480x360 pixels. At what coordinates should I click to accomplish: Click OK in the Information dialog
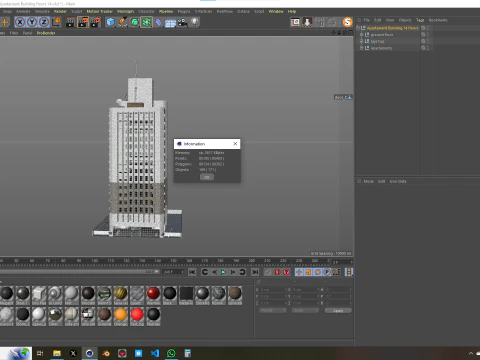[x=207, y=177]
